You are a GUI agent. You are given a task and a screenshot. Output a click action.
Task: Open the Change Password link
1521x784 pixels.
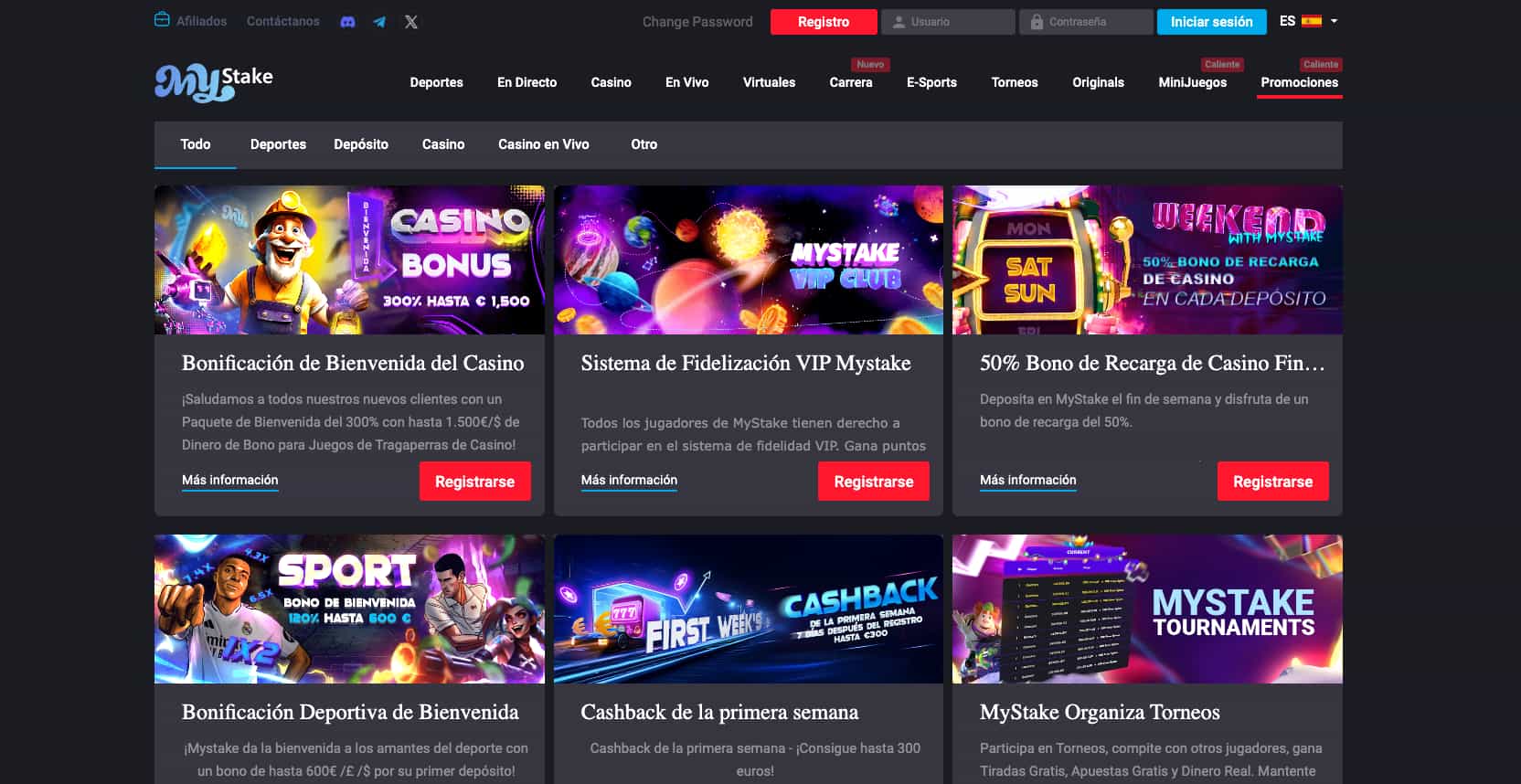point(697,22)
